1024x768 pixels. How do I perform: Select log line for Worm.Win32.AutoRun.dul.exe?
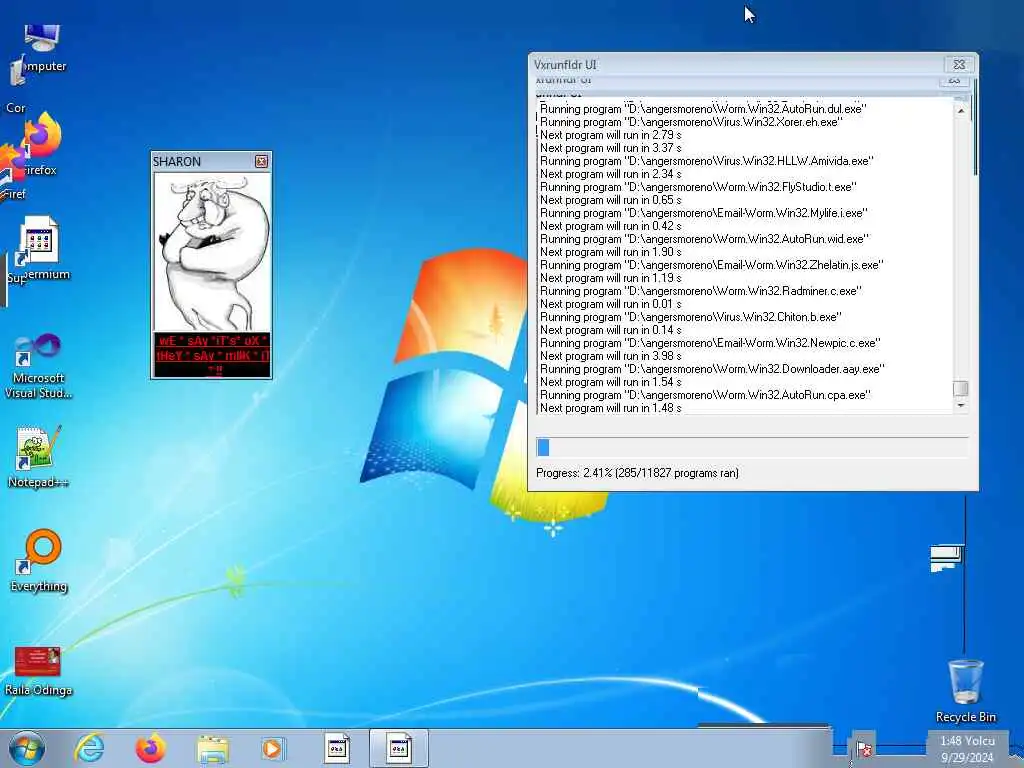tap(703, 109)
